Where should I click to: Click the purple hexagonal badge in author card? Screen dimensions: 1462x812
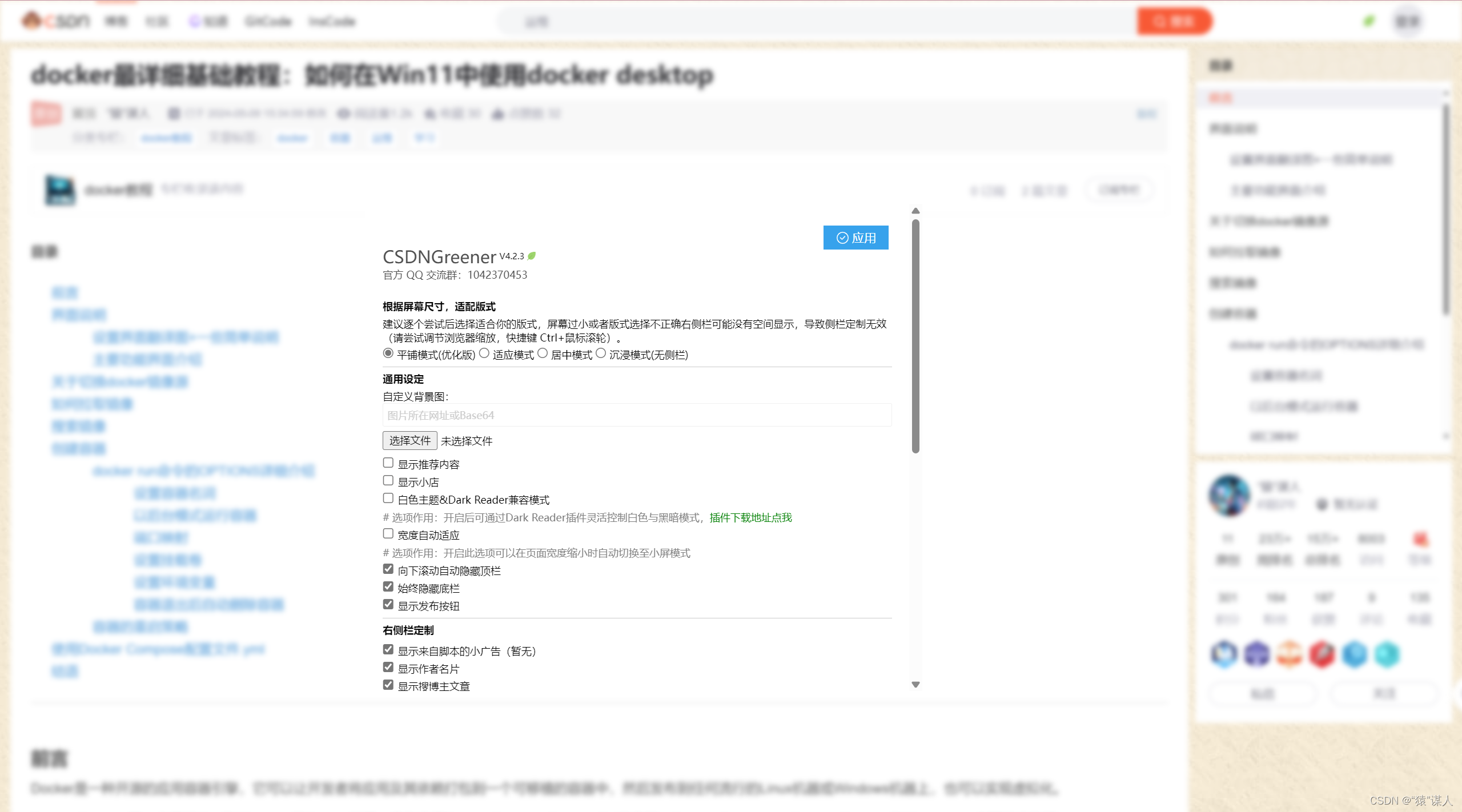(1256, 654)
